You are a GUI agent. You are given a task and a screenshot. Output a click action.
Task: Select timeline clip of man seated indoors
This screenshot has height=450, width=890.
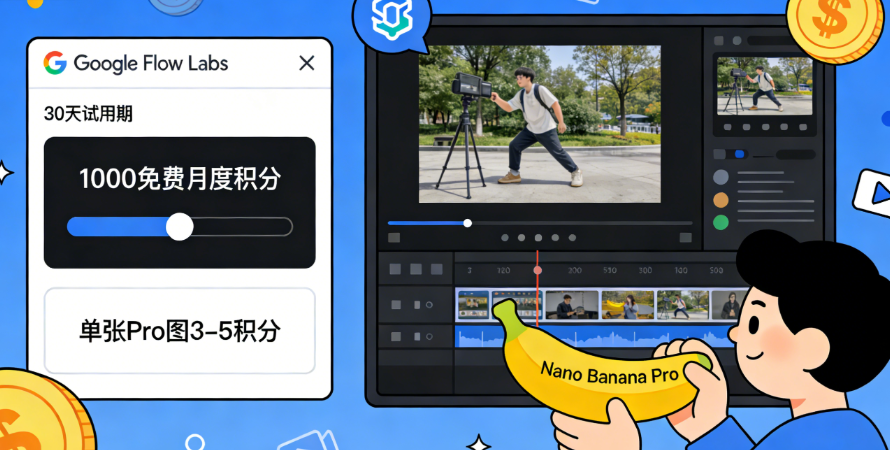[x=572, y=305]
